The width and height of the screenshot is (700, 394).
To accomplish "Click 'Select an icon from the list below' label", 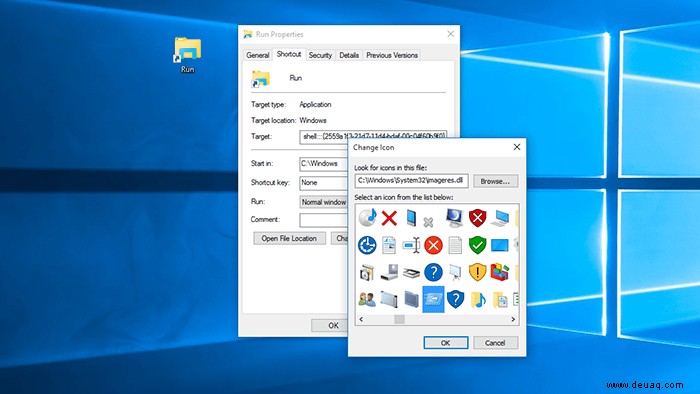I will pyautogui.click(x=404, y=197).
